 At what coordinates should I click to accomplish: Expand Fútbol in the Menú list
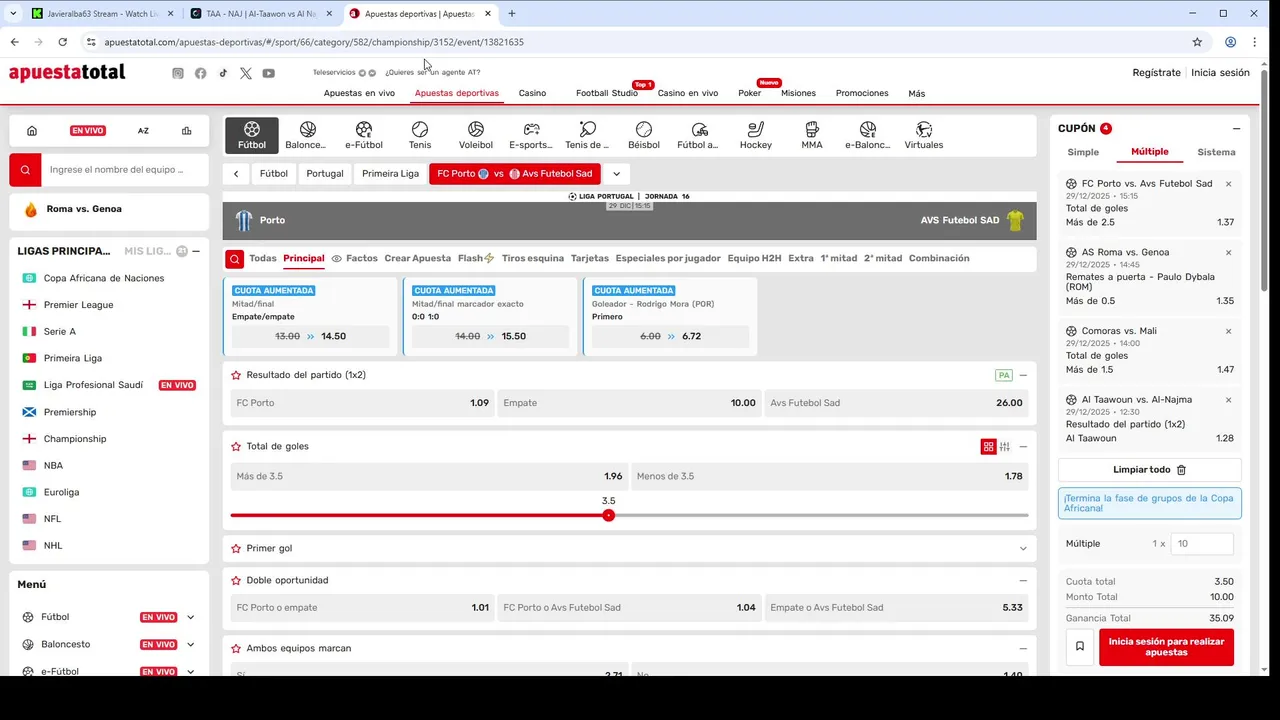(190, 618)
